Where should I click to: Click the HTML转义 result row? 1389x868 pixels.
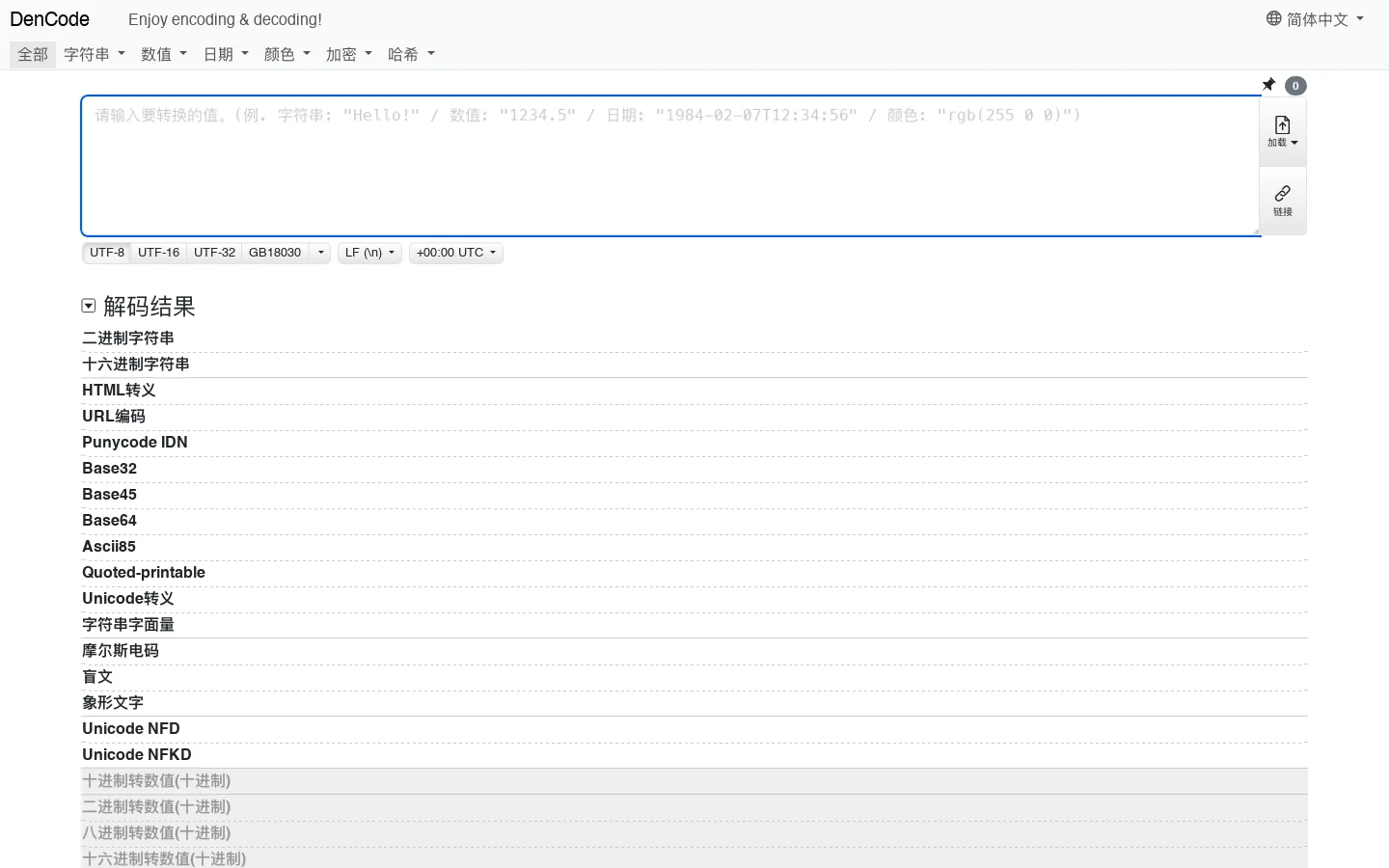(694, 391)
